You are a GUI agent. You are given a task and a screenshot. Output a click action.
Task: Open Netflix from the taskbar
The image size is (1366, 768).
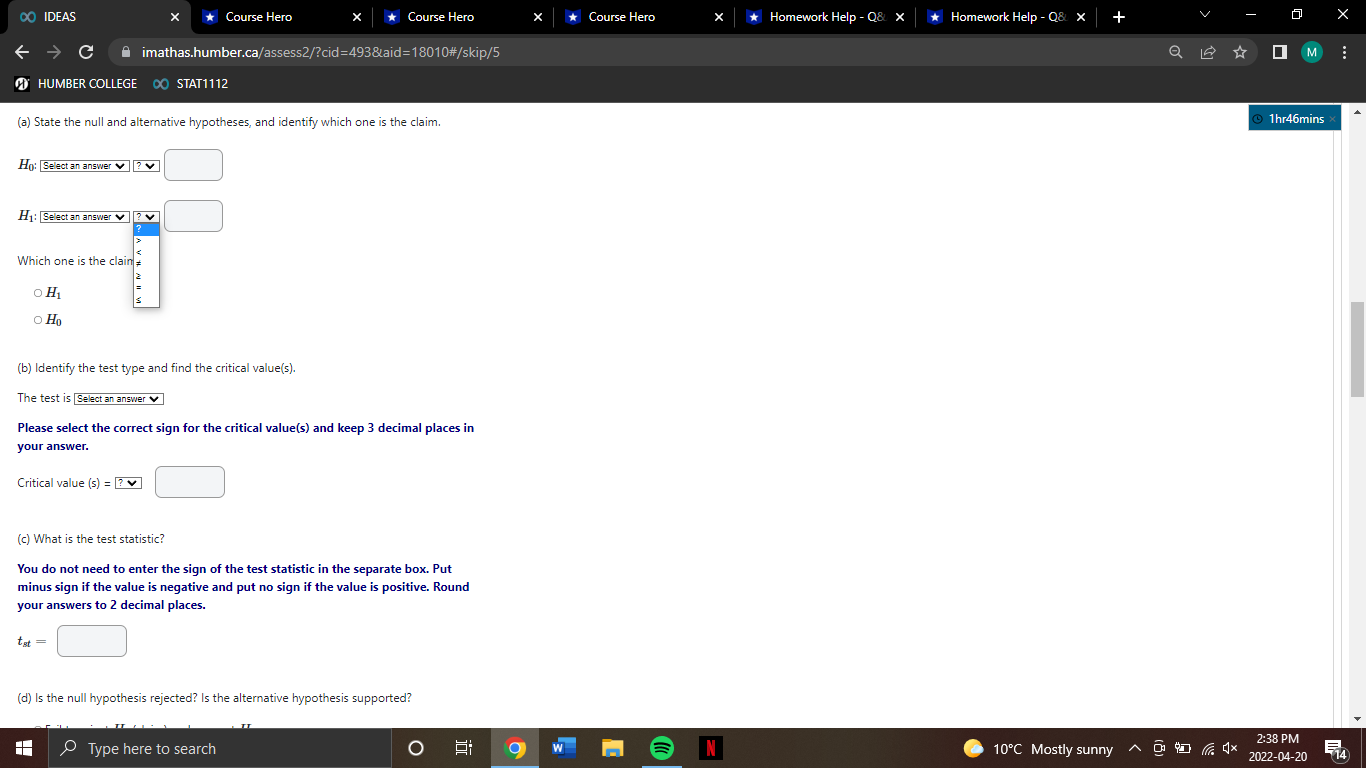pyautogui.click(x=710, y=748)
